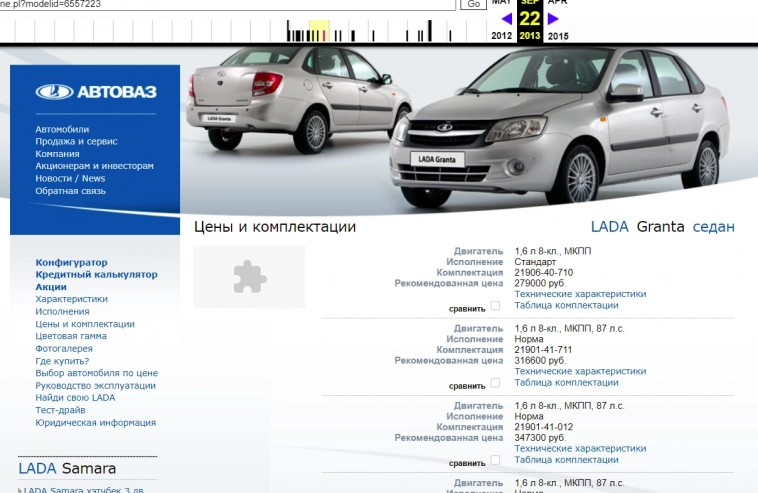Open Кредитный калькулятор in the sidebar
Image resolution: width=758 pixels, height=493 pixels.
pos(96,274)
